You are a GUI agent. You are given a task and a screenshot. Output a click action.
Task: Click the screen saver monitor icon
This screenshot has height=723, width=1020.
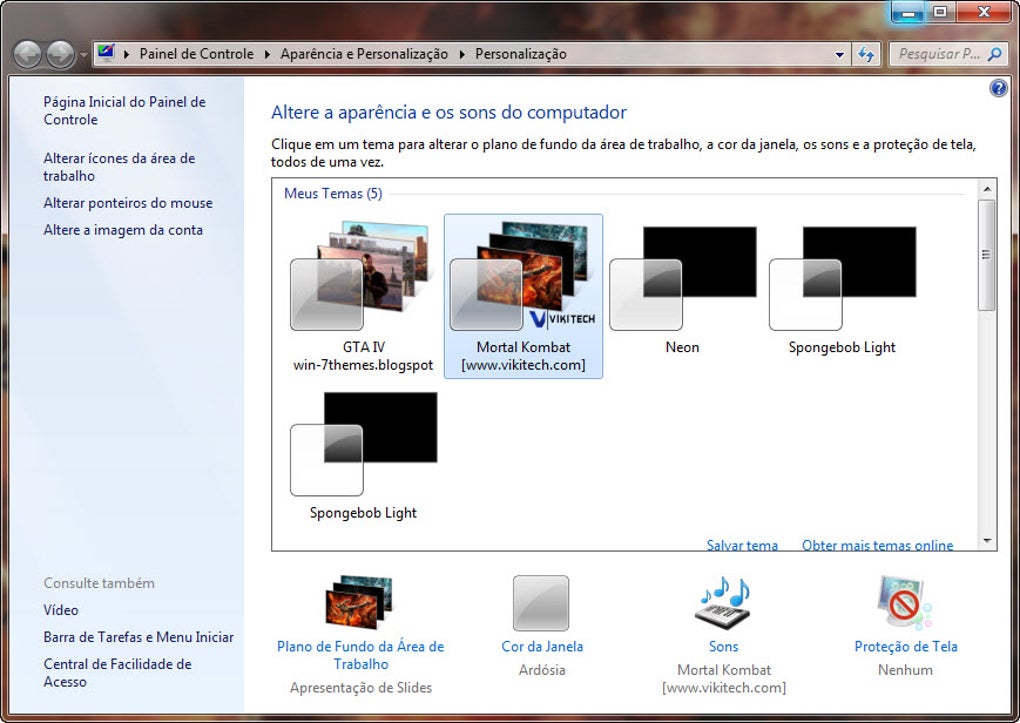click(x=905, y=603)
